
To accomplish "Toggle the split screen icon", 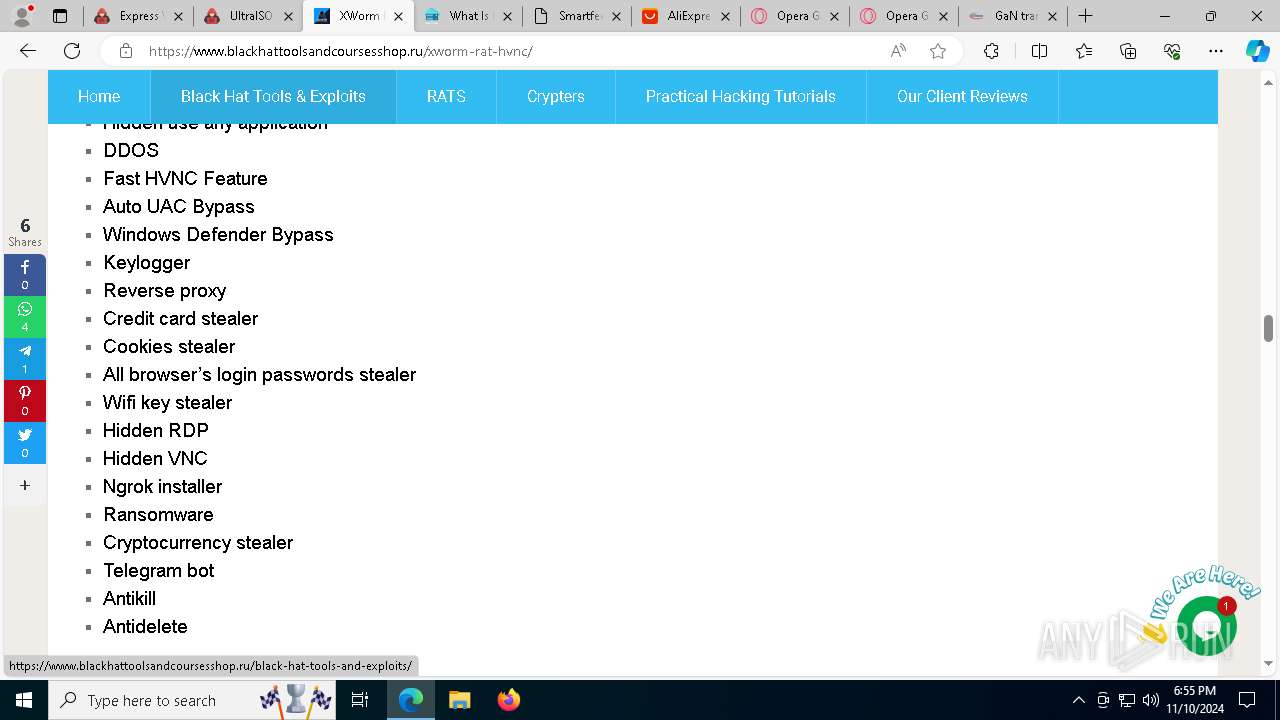I will click(x=1039, y=51).
